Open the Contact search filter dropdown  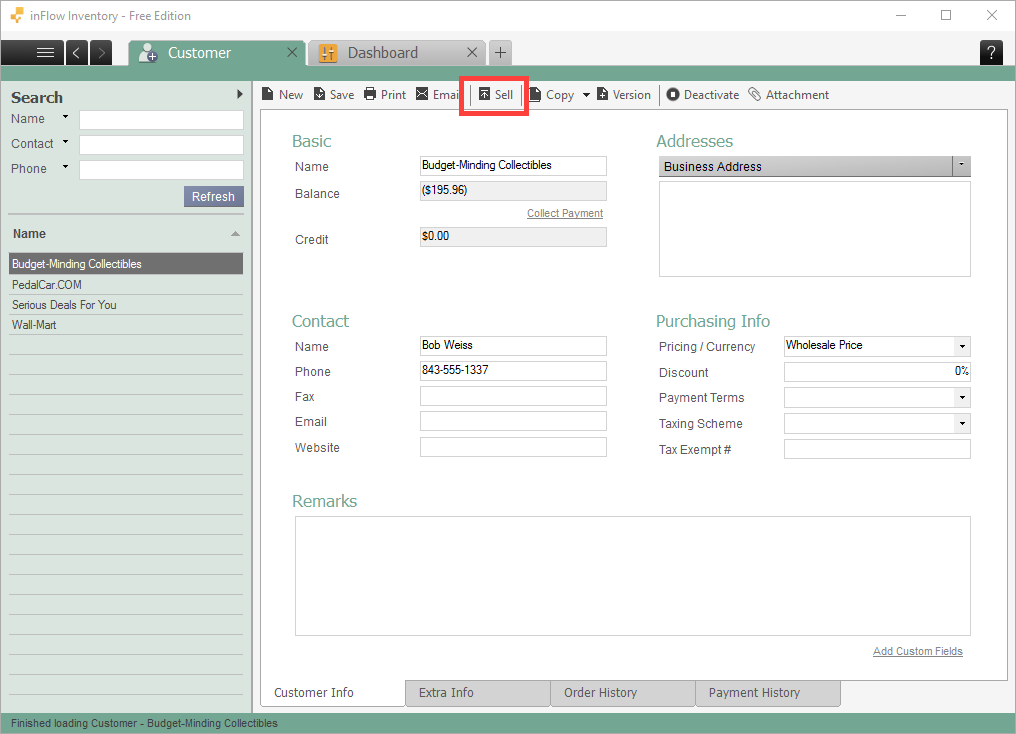pyautogui.click(x=65, y=142)
